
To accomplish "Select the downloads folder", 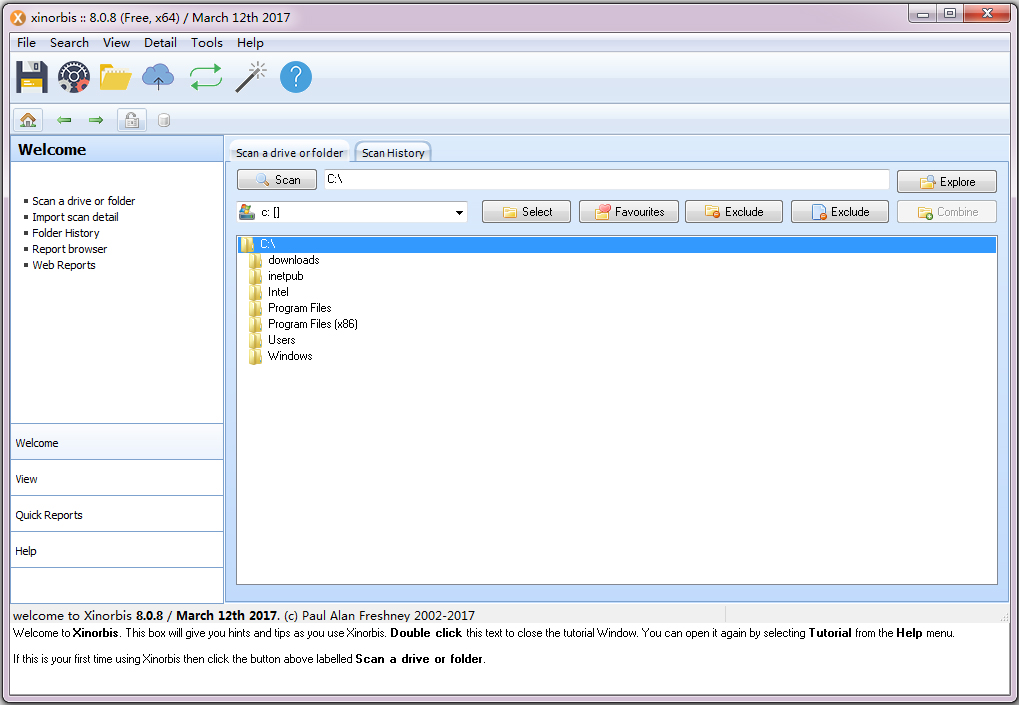I will coord(293,261).
